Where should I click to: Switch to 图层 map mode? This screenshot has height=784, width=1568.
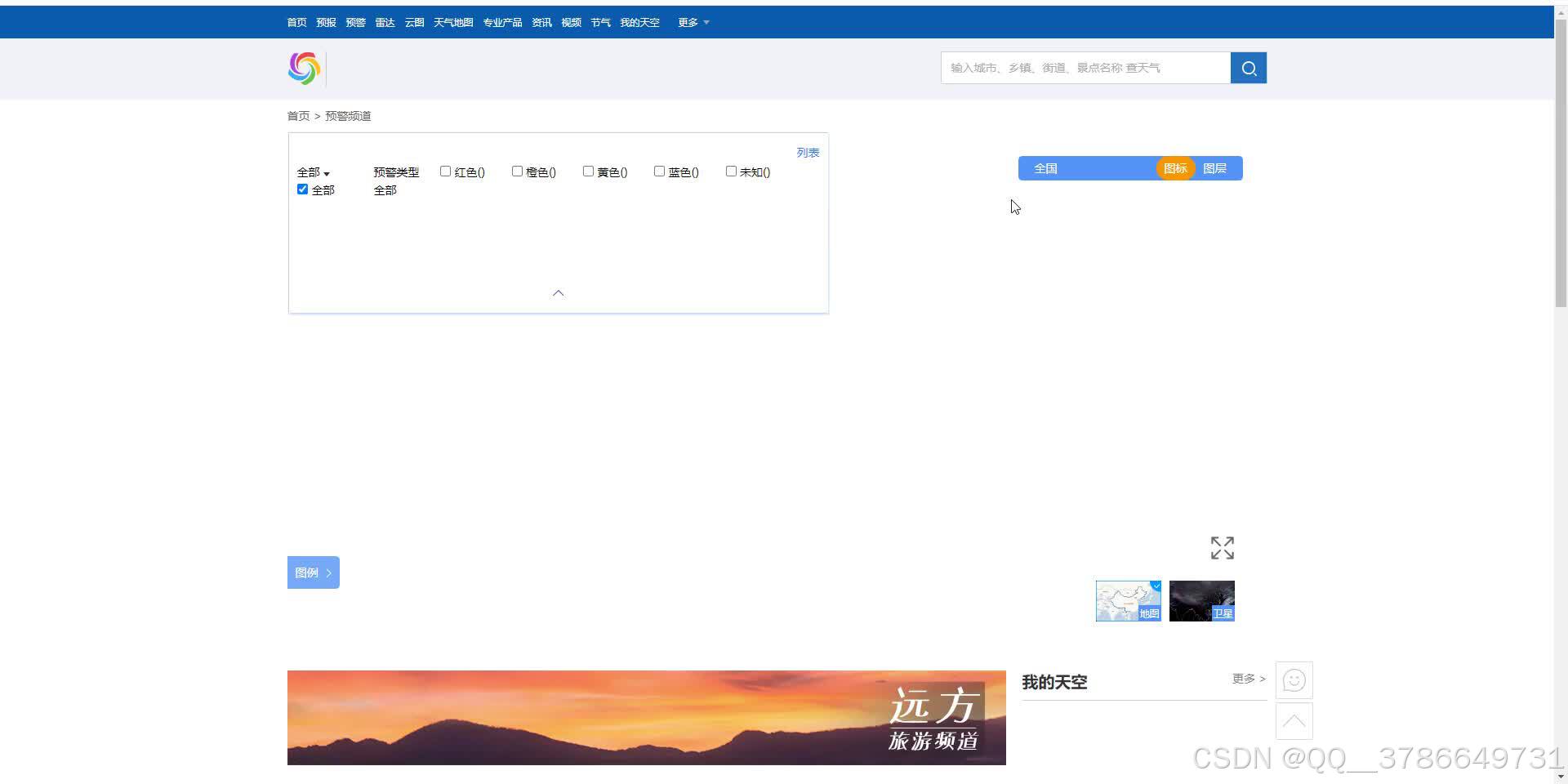(x=1214, y=168)
